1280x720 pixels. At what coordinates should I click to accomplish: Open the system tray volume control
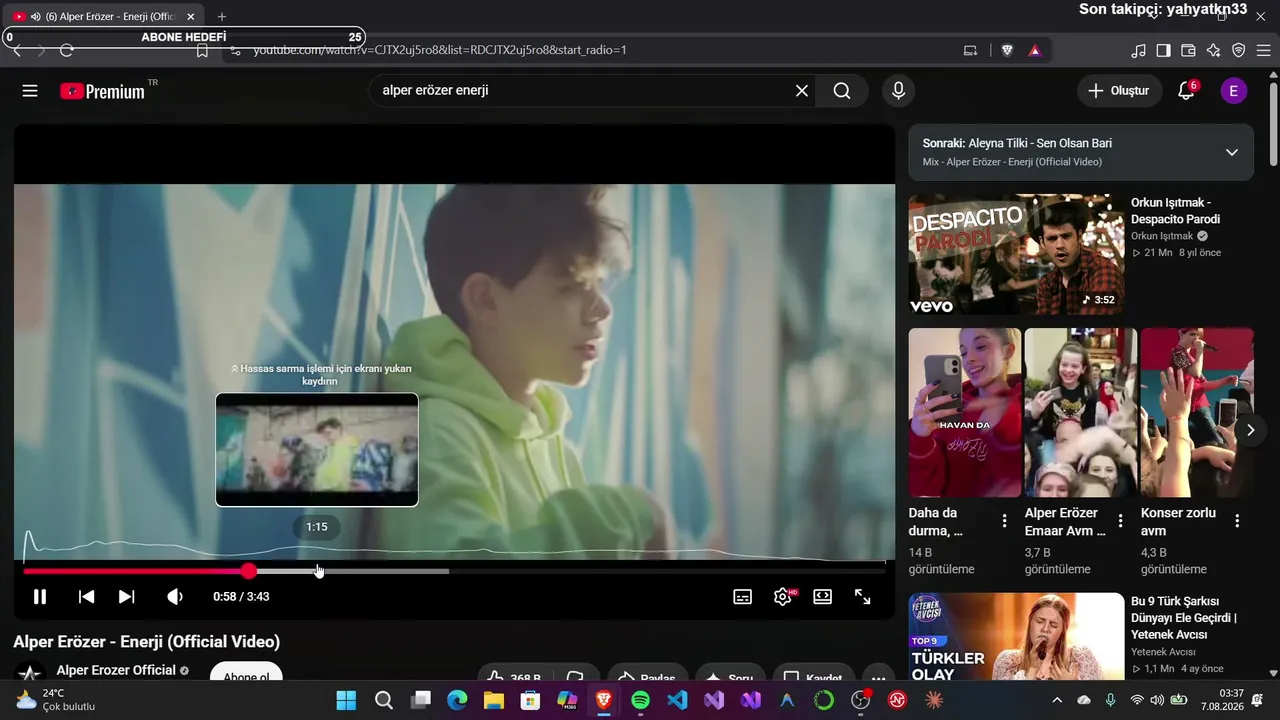1157,700
